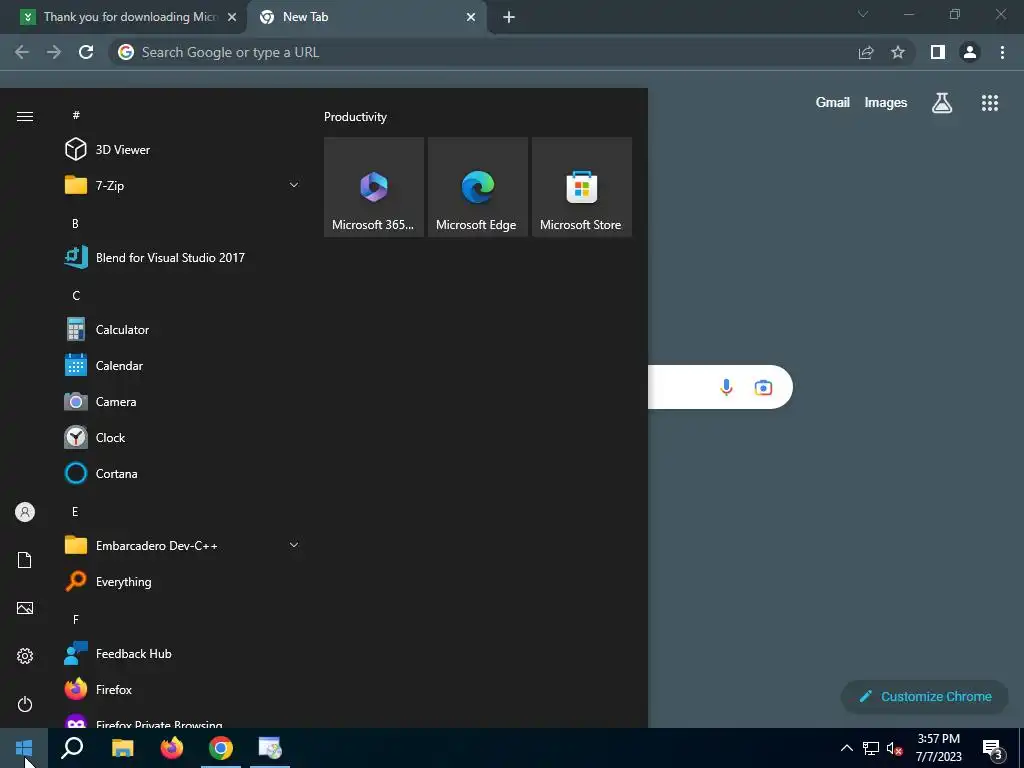Close the Thank you for downloading tab
Screen dimensions: 1024x768
click(232, 17)
